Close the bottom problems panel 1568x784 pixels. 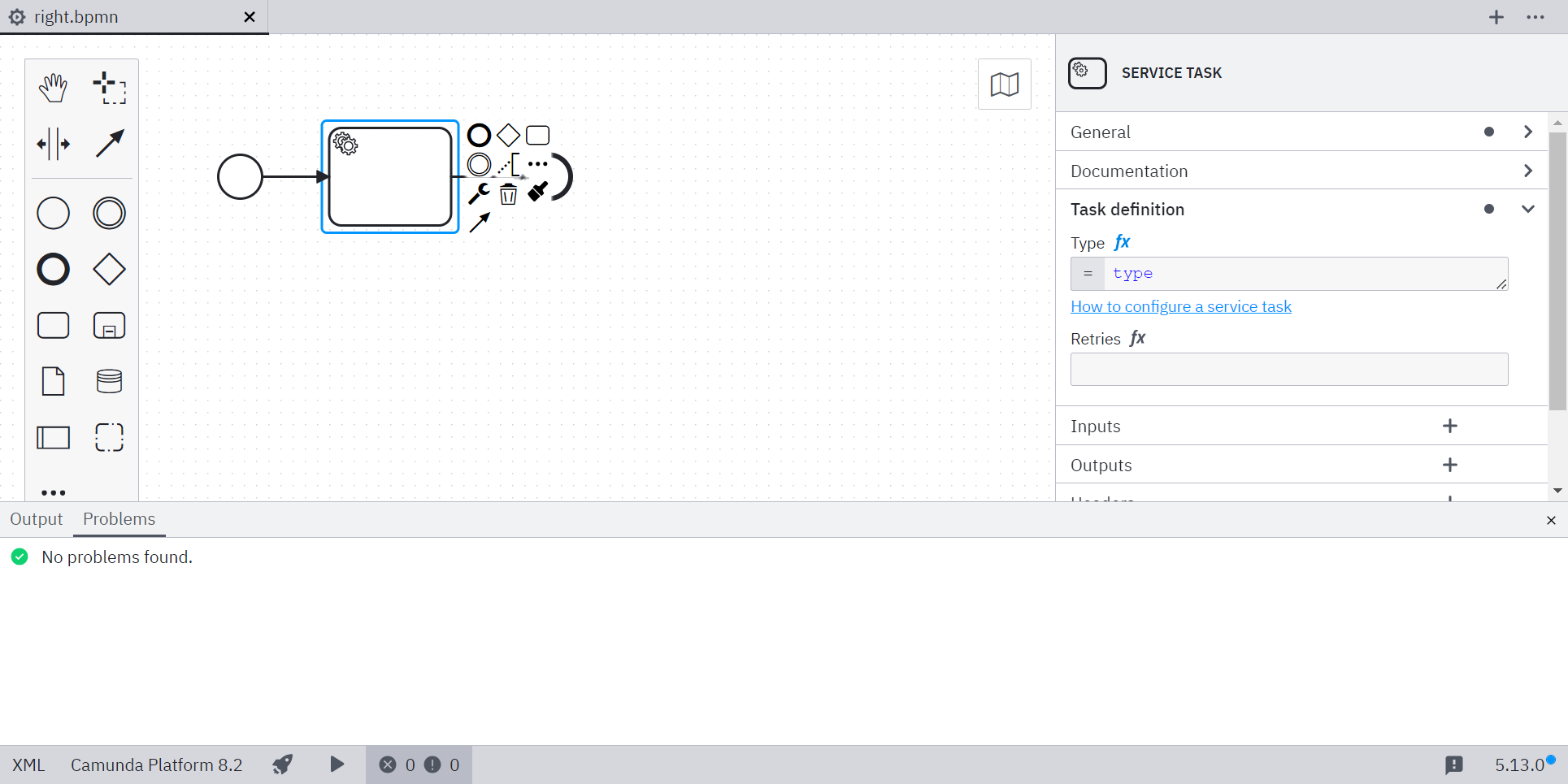[x=1551, y=520]
